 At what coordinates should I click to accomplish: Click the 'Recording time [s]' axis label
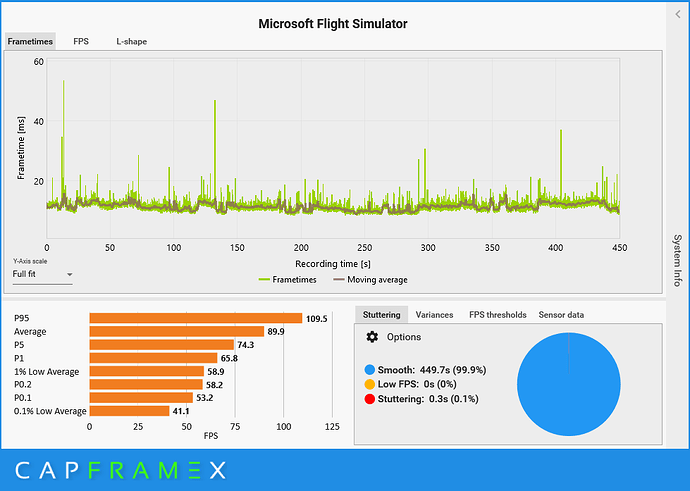tap(333, 264)
